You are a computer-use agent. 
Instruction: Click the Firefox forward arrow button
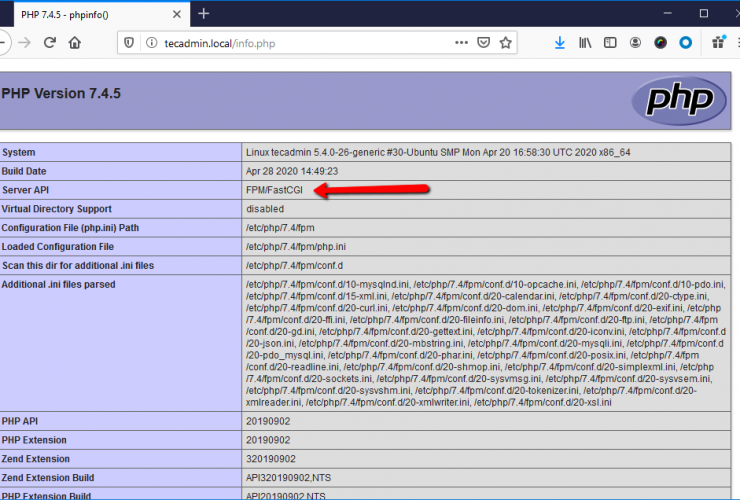click(24, 43)
